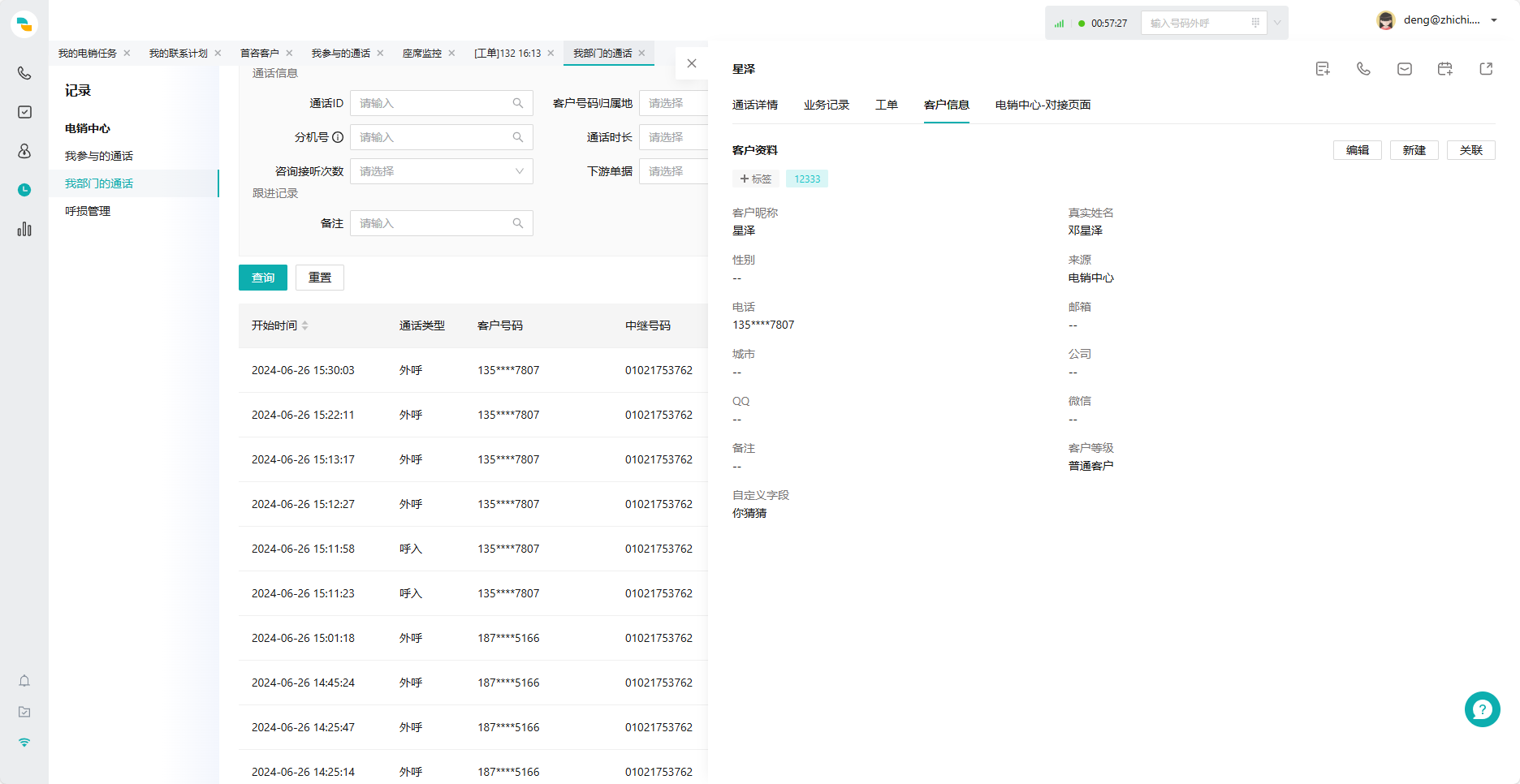The height and width of the screenshot is (784, 1520).
Task: Click the dial keypad icon in call box
Action: [1255, 23]
